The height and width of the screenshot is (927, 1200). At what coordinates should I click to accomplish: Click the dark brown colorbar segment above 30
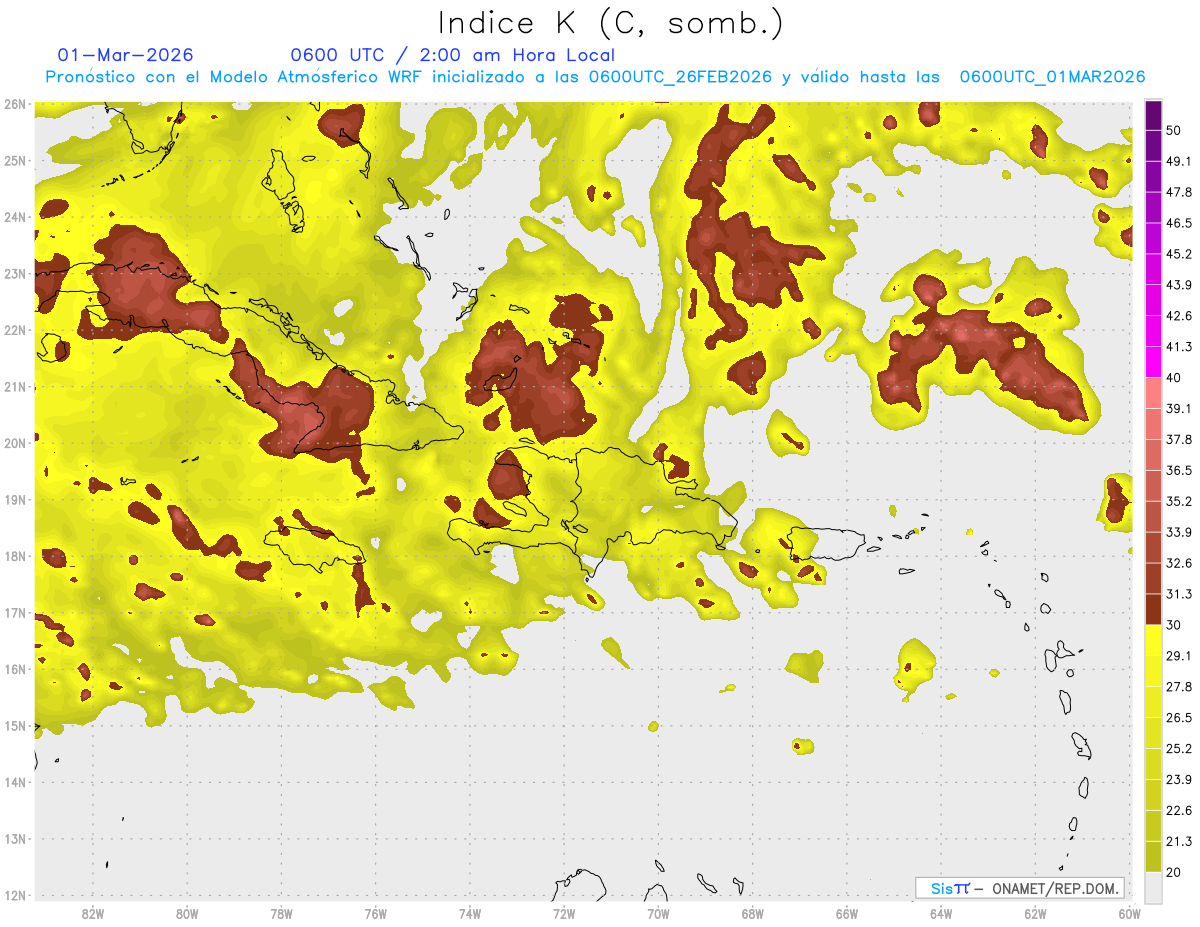1153,610
